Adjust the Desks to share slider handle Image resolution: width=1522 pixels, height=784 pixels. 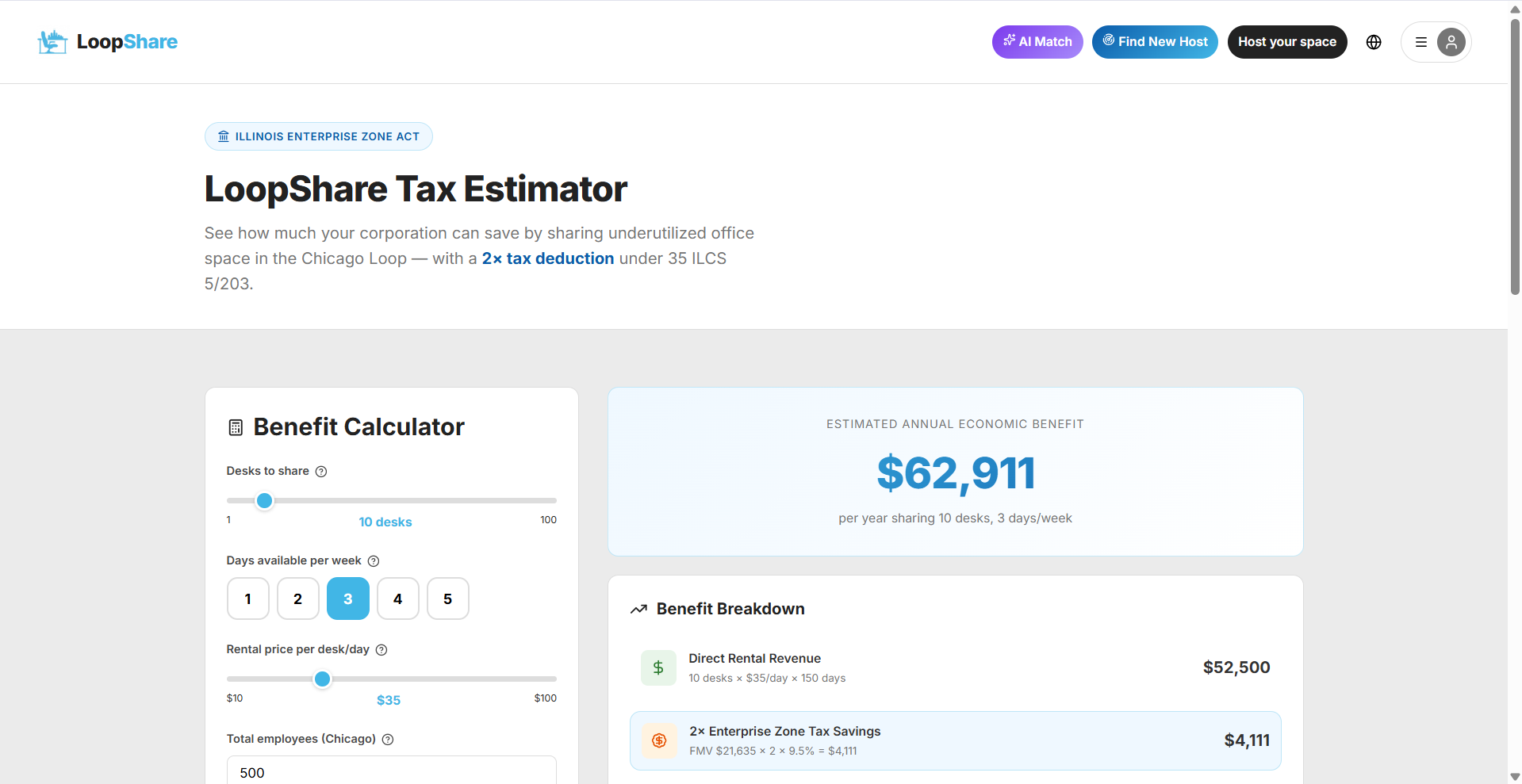coord(265,501)
